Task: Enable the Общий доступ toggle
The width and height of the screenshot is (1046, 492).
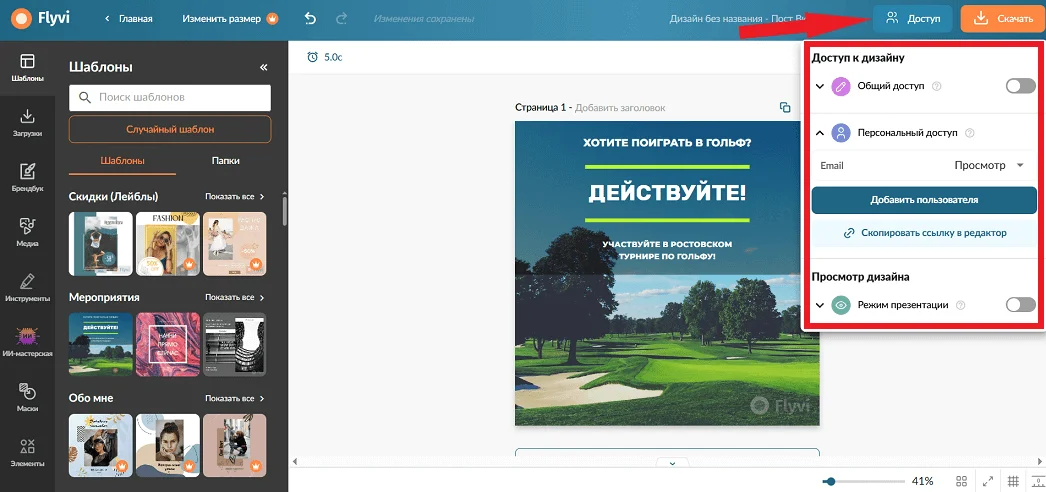Action: [x=1020, y=87]
